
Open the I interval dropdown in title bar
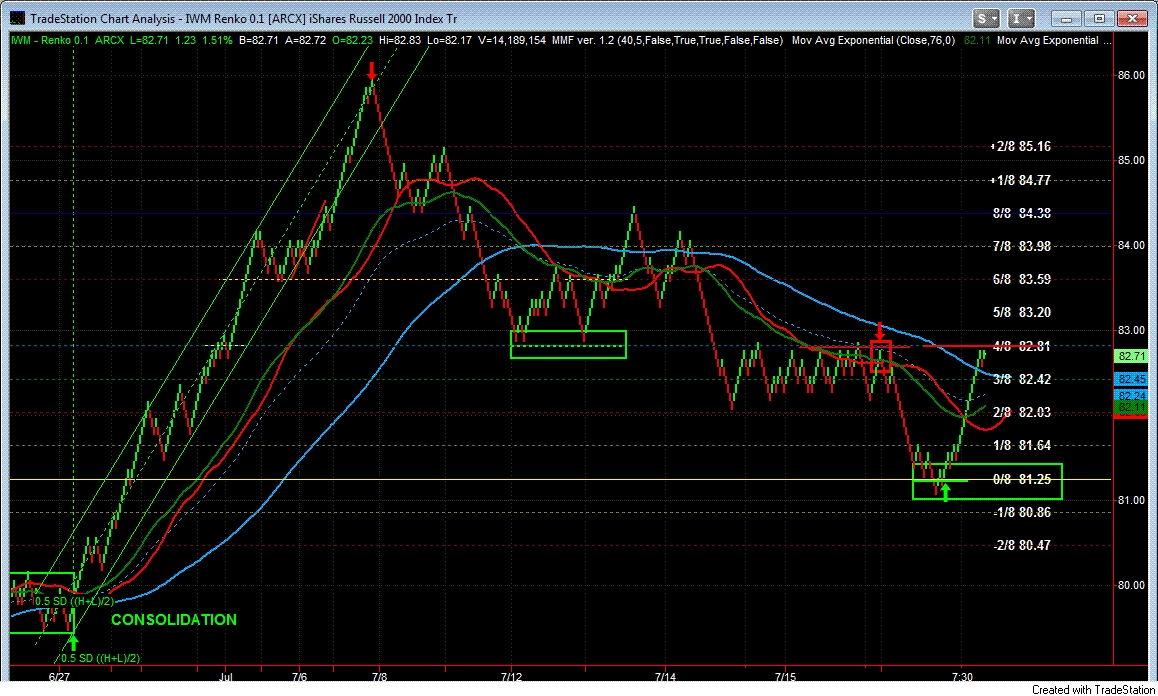(1022, 18)
